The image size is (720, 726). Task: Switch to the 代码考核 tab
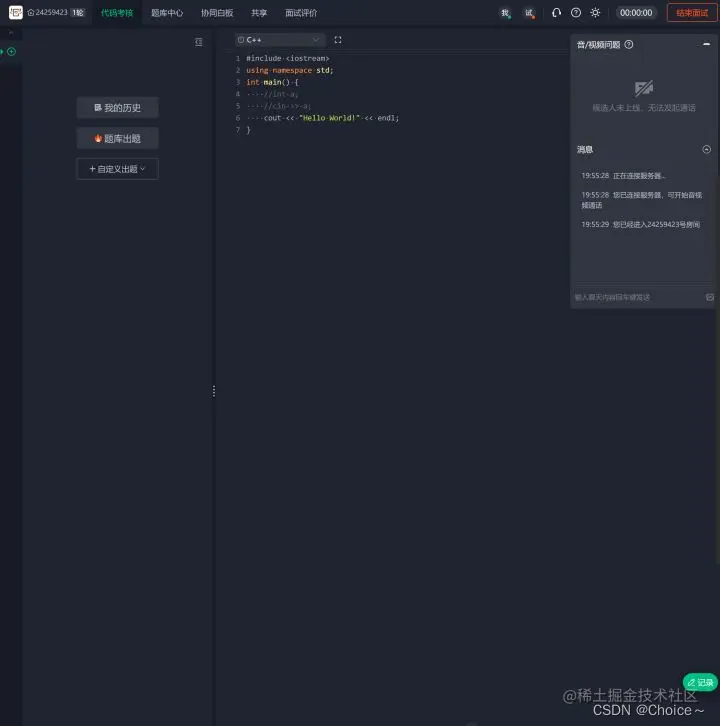(117, 13)
